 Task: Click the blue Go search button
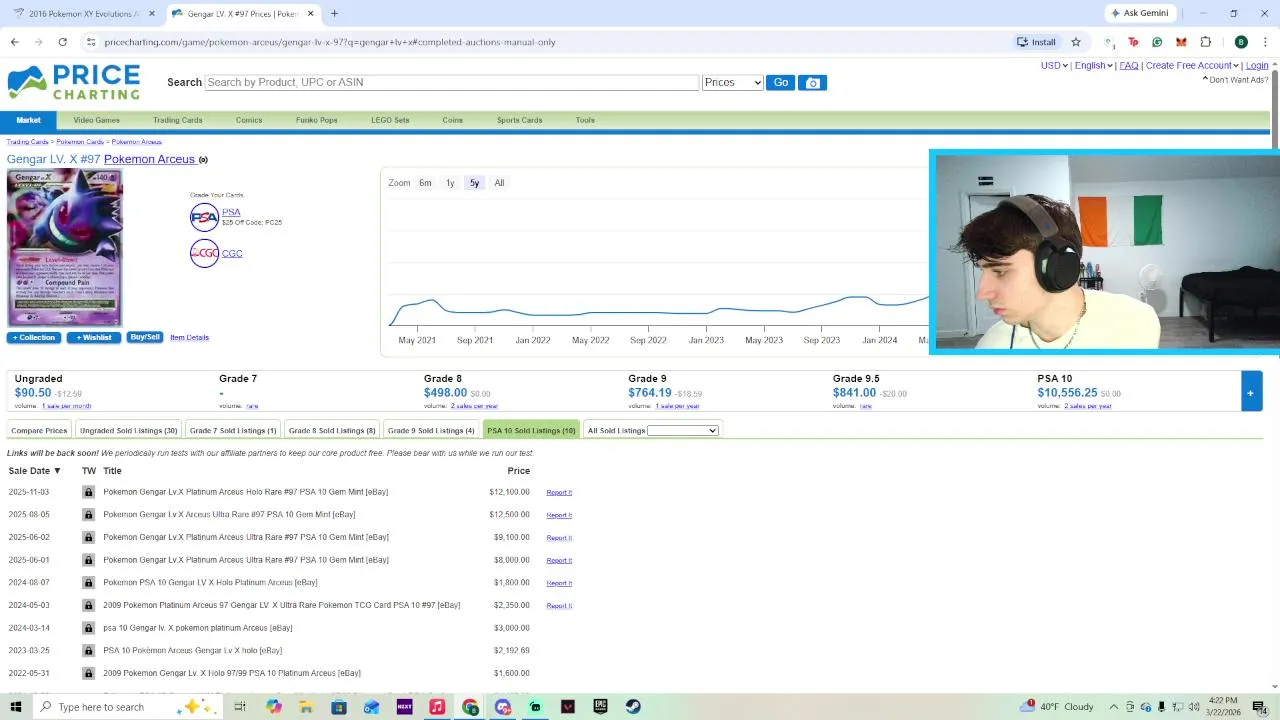coord(780,83)
